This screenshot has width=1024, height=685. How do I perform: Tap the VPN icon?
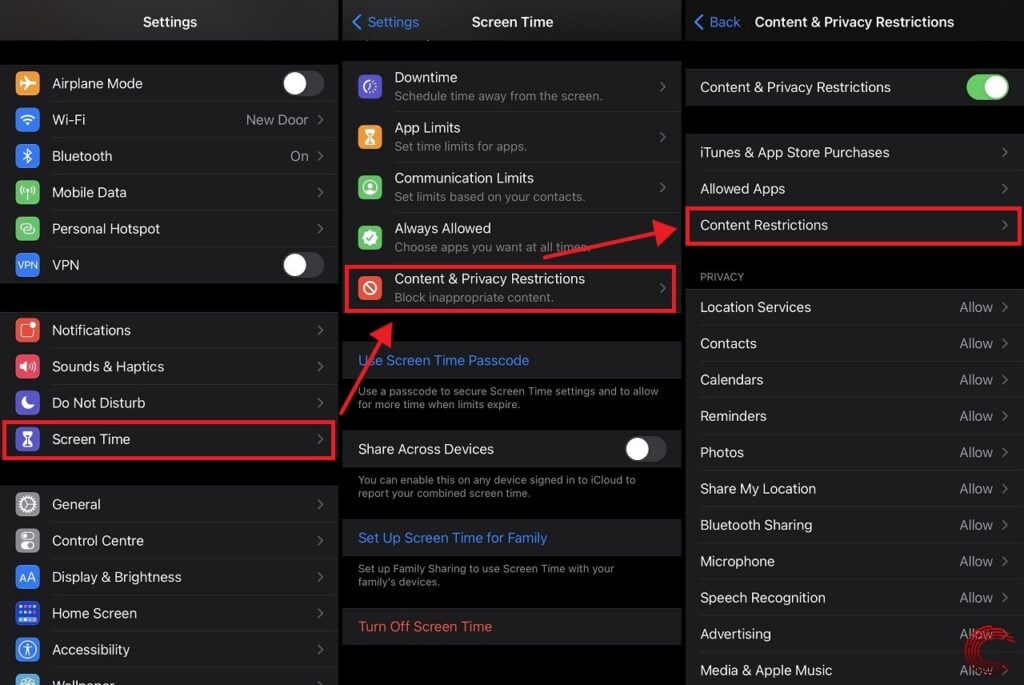point(27,265)
